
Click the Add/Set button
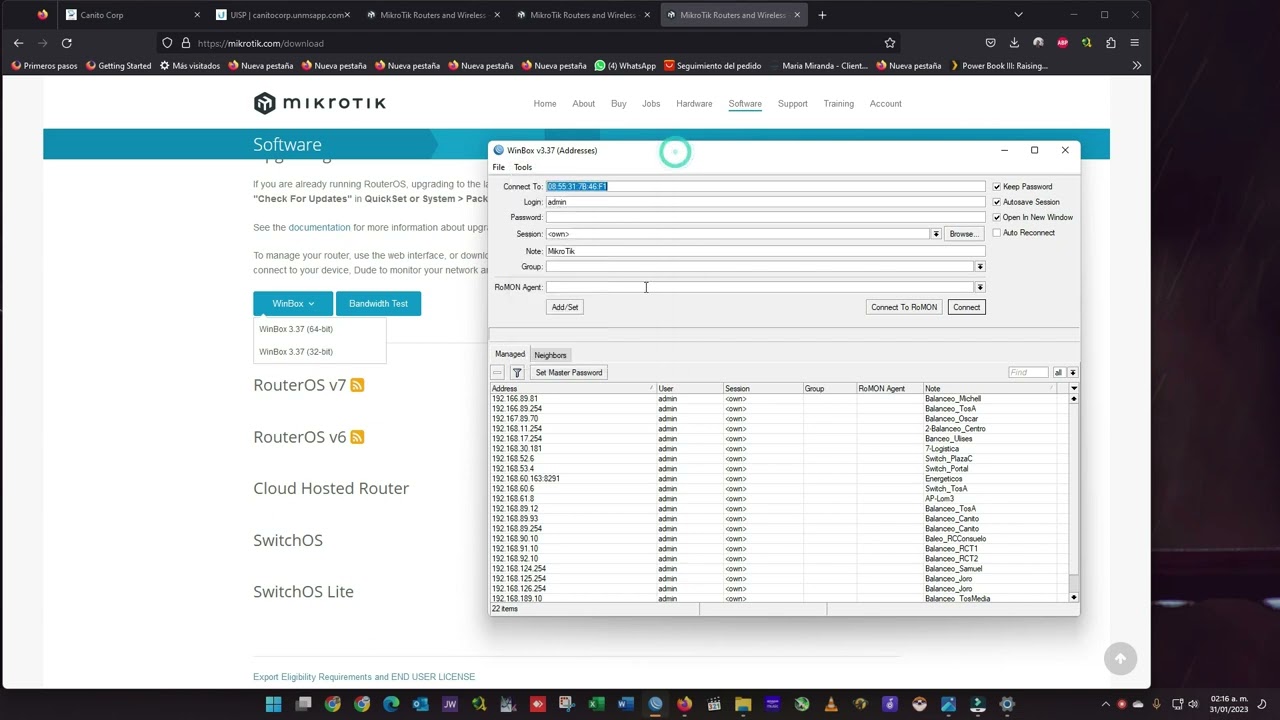565,307
